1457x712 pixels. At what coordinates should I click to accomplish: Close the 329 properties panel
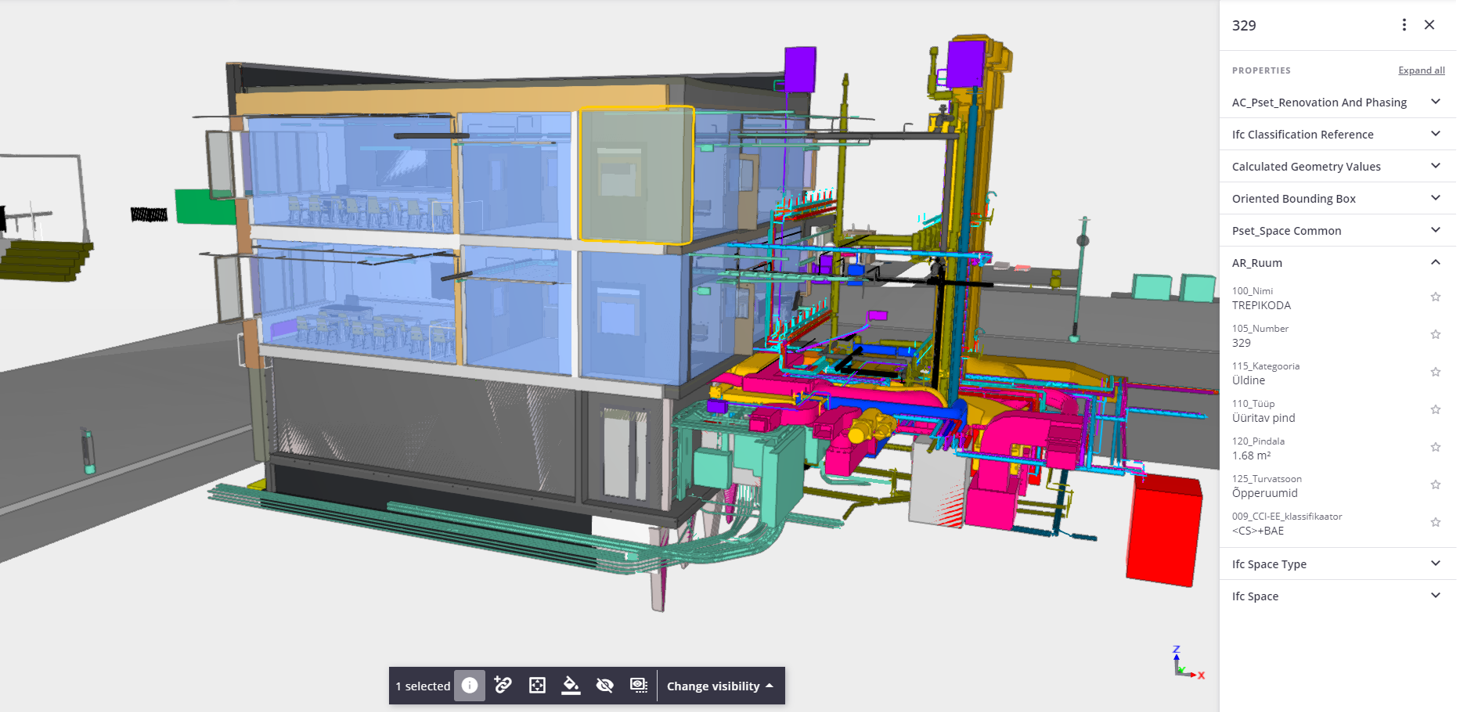[1429, 25]
